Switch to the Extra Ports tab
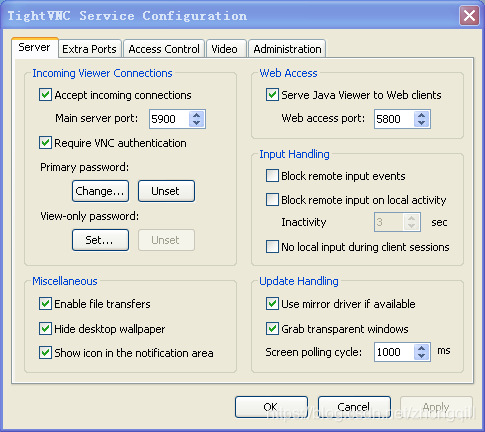The image size is (485, 432). coord(89,49)
